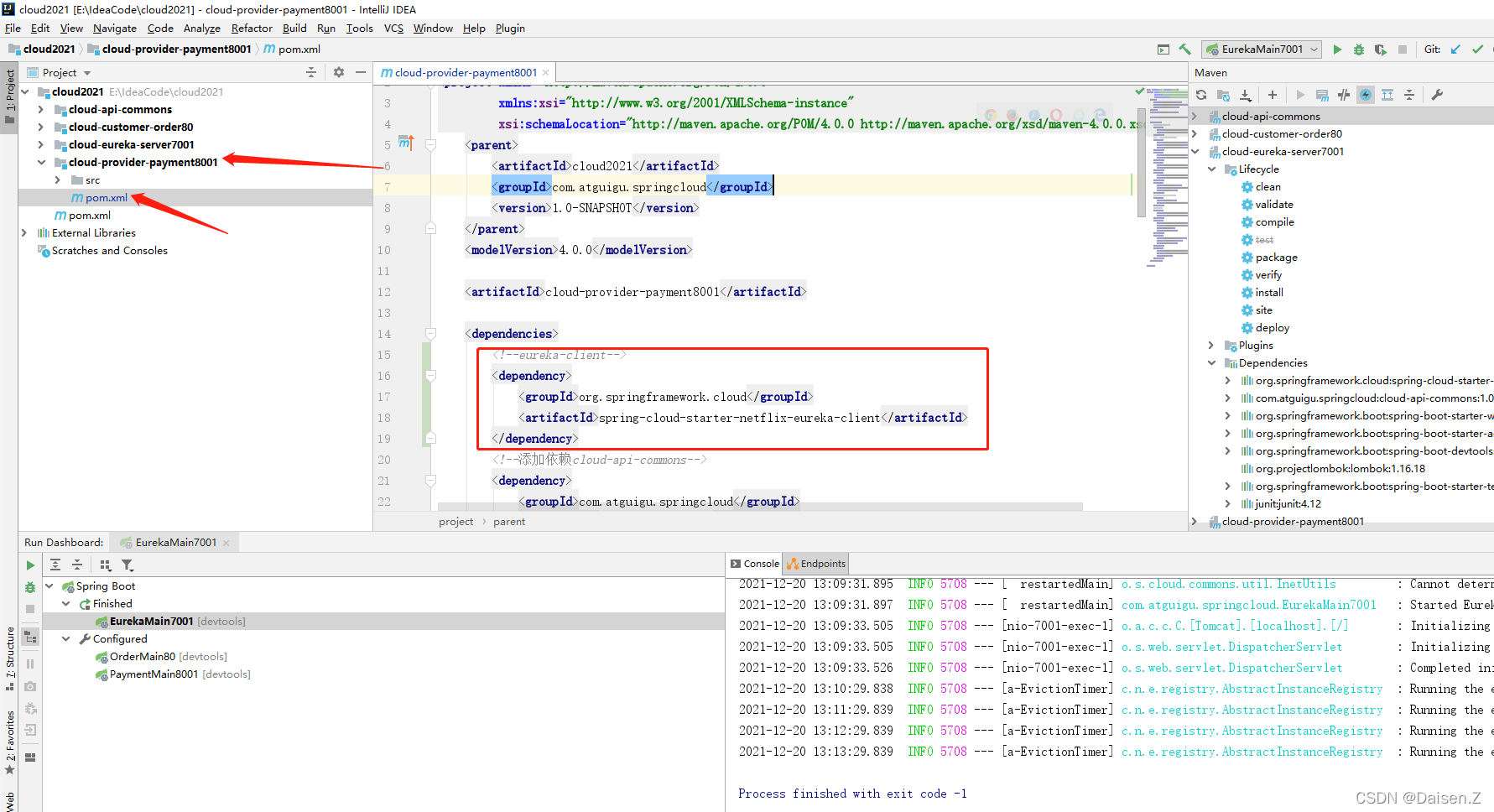
Task: Expand Plugins node in Maven panel
Action: (1211, 346)
